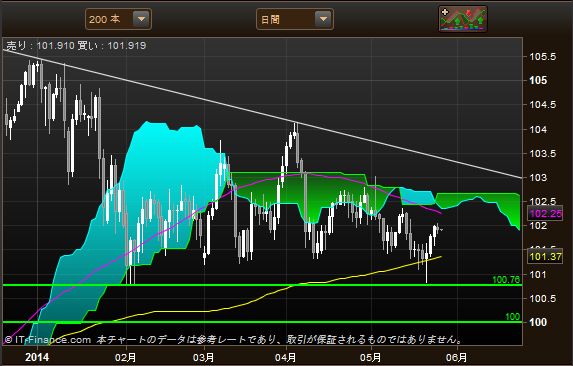Click the 売り 101.910 sell quote text
The width and height of the screenshot is (573, 366).
[x=41, y=46]
